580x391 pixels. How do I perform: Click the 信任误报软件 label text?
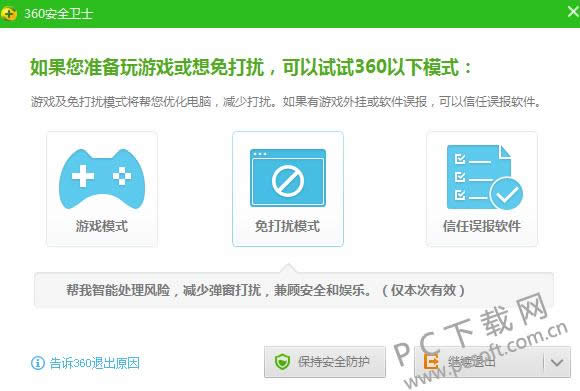tap(482, 226)
